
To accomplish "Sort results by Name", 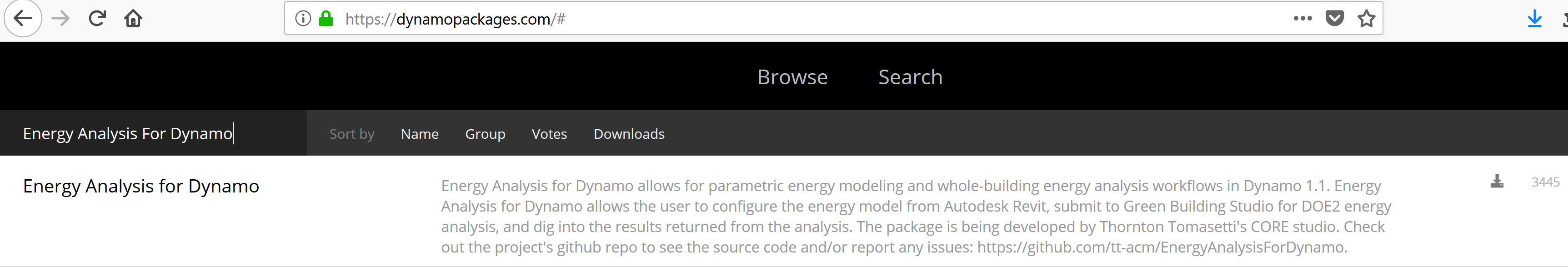I will click(420, 134).
